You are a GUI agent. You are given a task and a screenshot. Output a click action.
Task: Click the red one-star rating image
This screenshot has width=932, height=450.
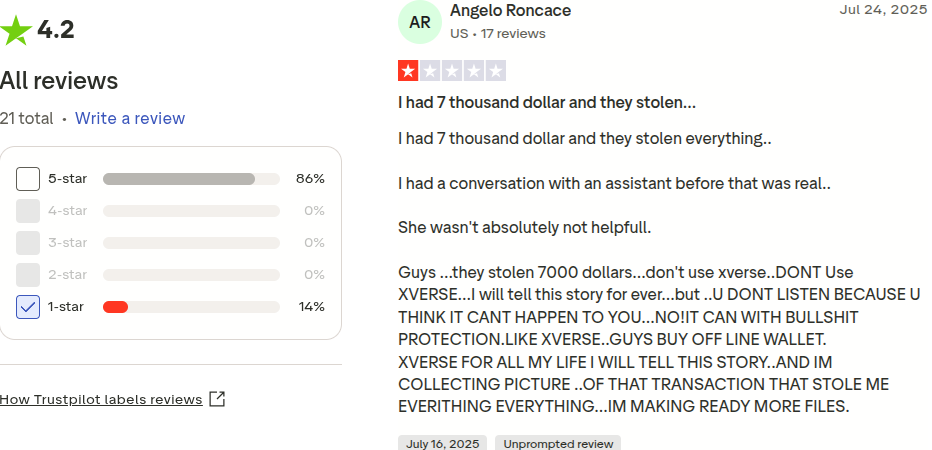[452, 71]
